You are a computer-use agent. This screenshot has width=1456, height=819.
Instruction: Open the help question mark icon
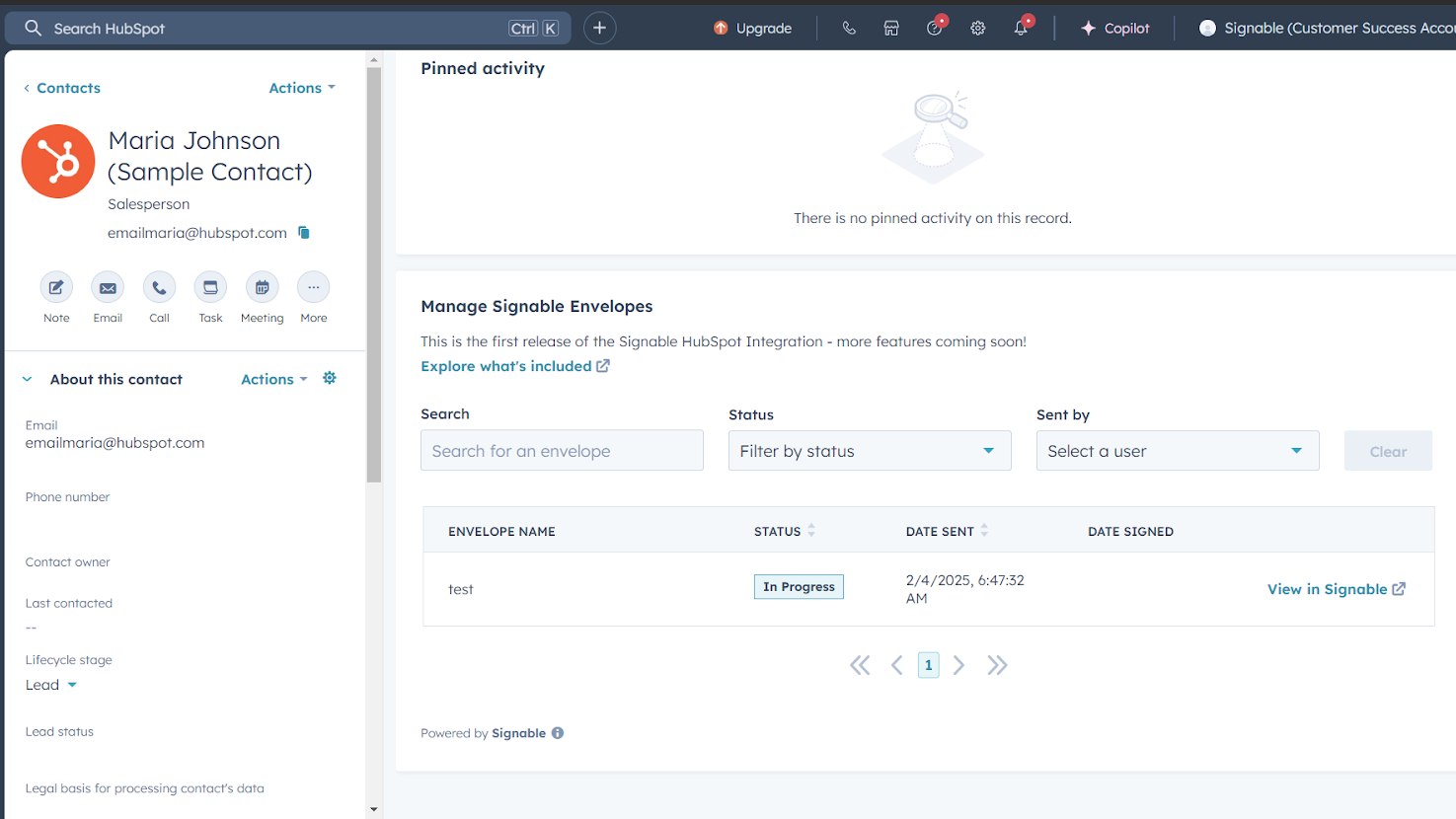point(935,28)
